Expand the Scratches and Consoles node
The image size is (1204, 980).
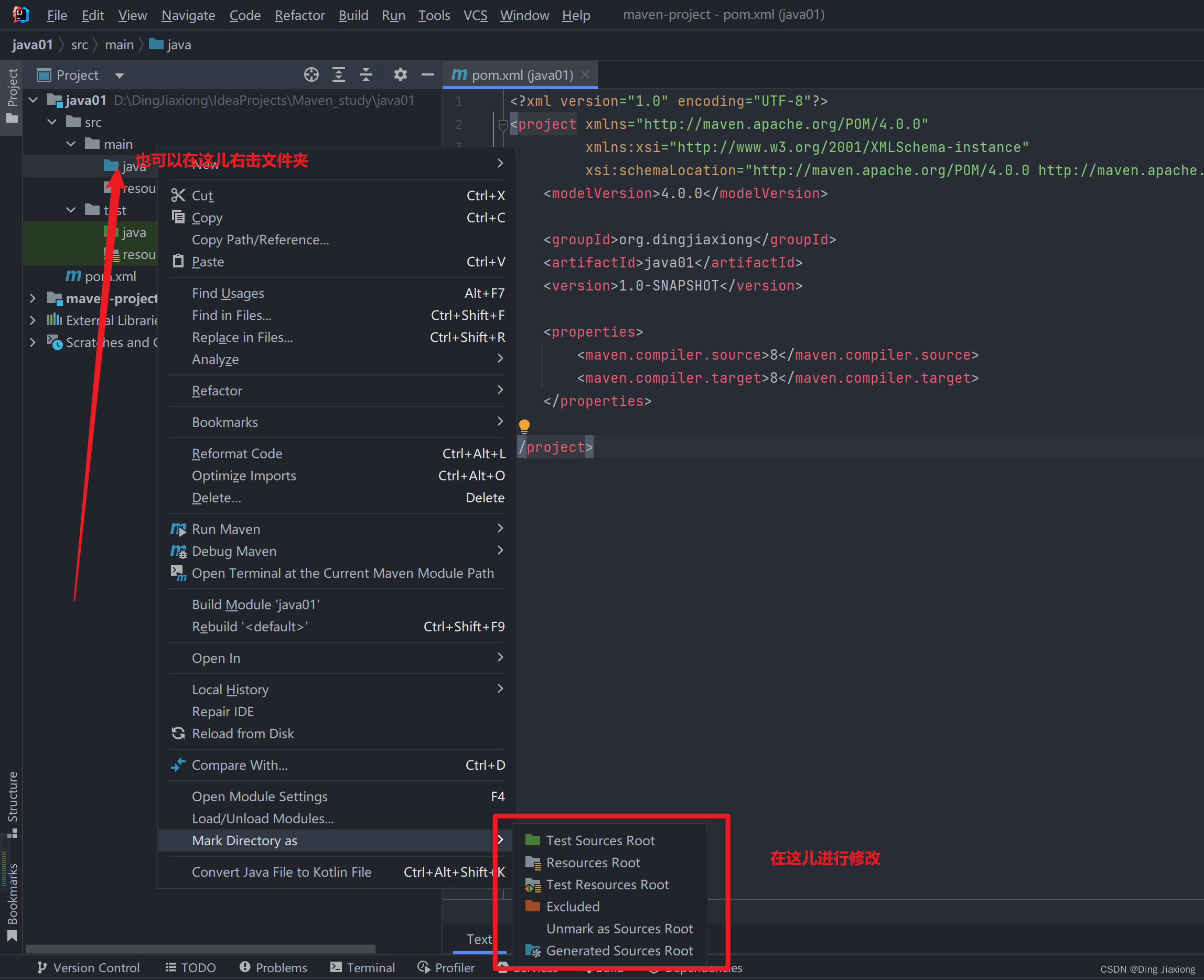point(33,342)
